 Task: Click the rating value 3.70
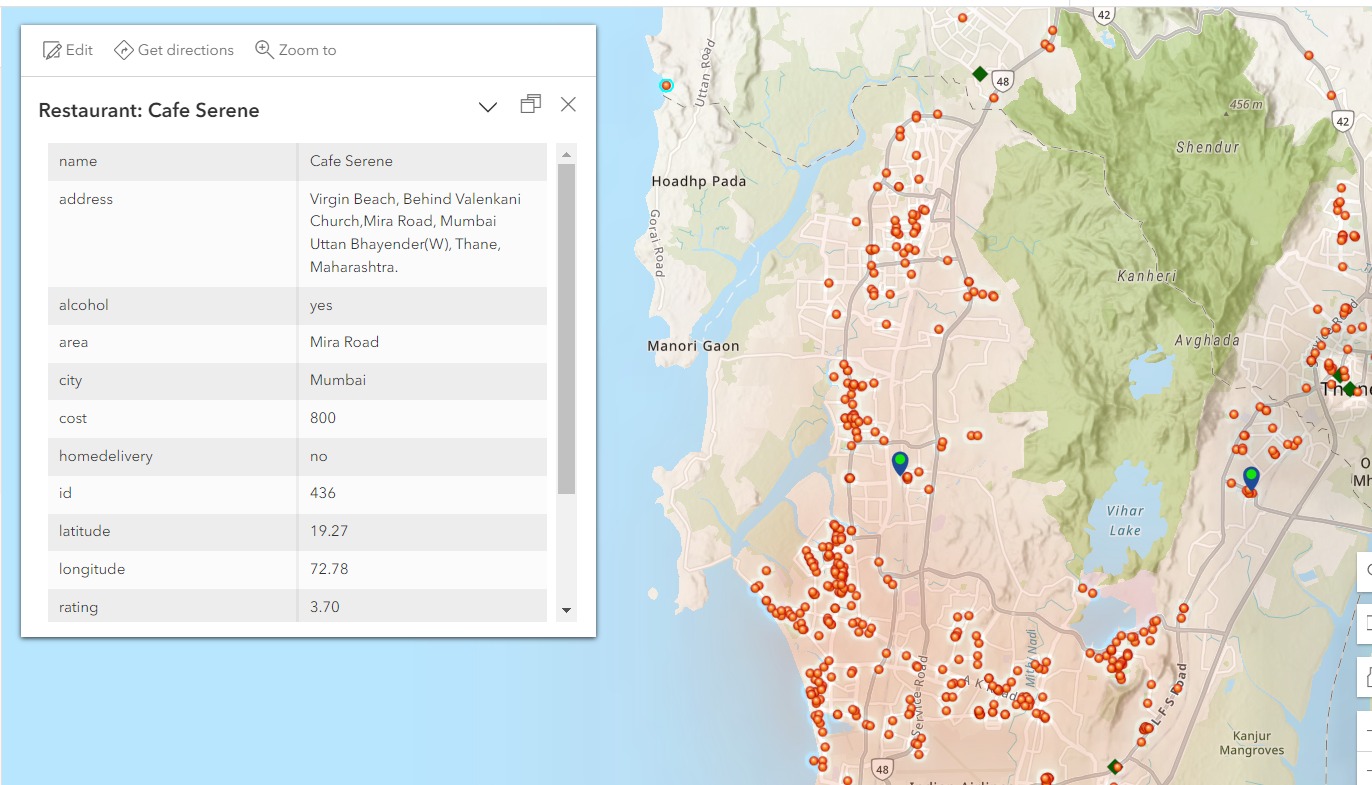(x=325, y=607)
